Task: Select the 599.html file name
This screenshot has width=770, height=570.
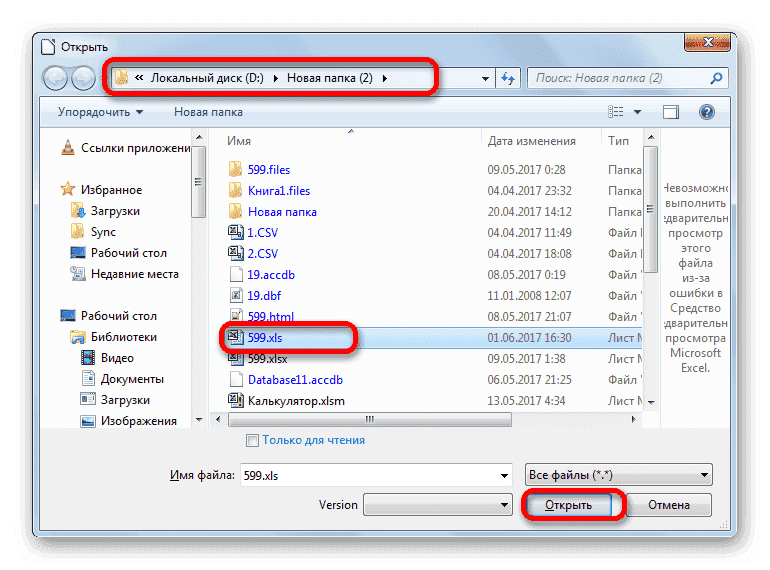Action: click(x=271, y=317)
